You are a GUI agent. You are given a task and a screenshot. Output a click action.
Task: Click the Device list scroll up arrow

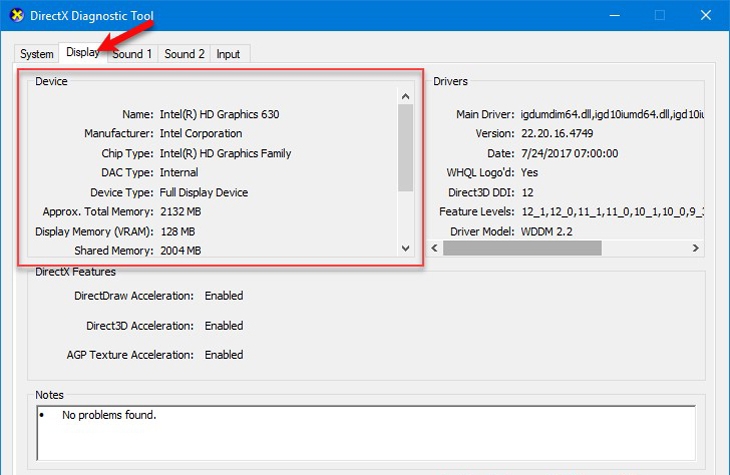point(406,96)
